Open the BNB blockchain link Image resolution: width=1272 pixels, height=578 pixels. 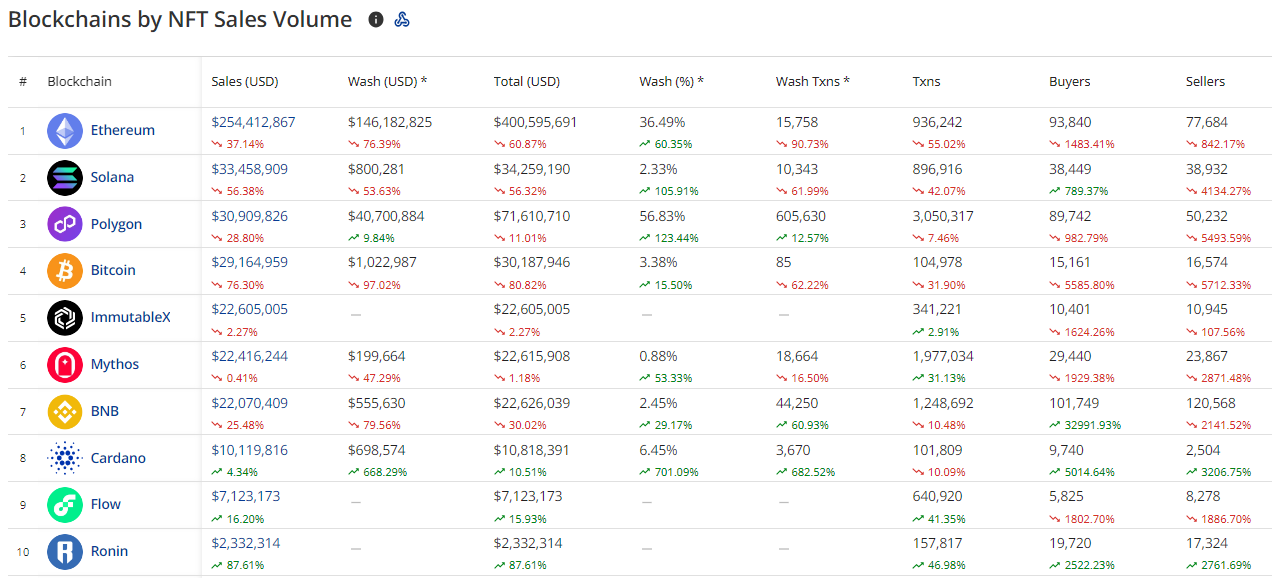click(x=106, y=411)
